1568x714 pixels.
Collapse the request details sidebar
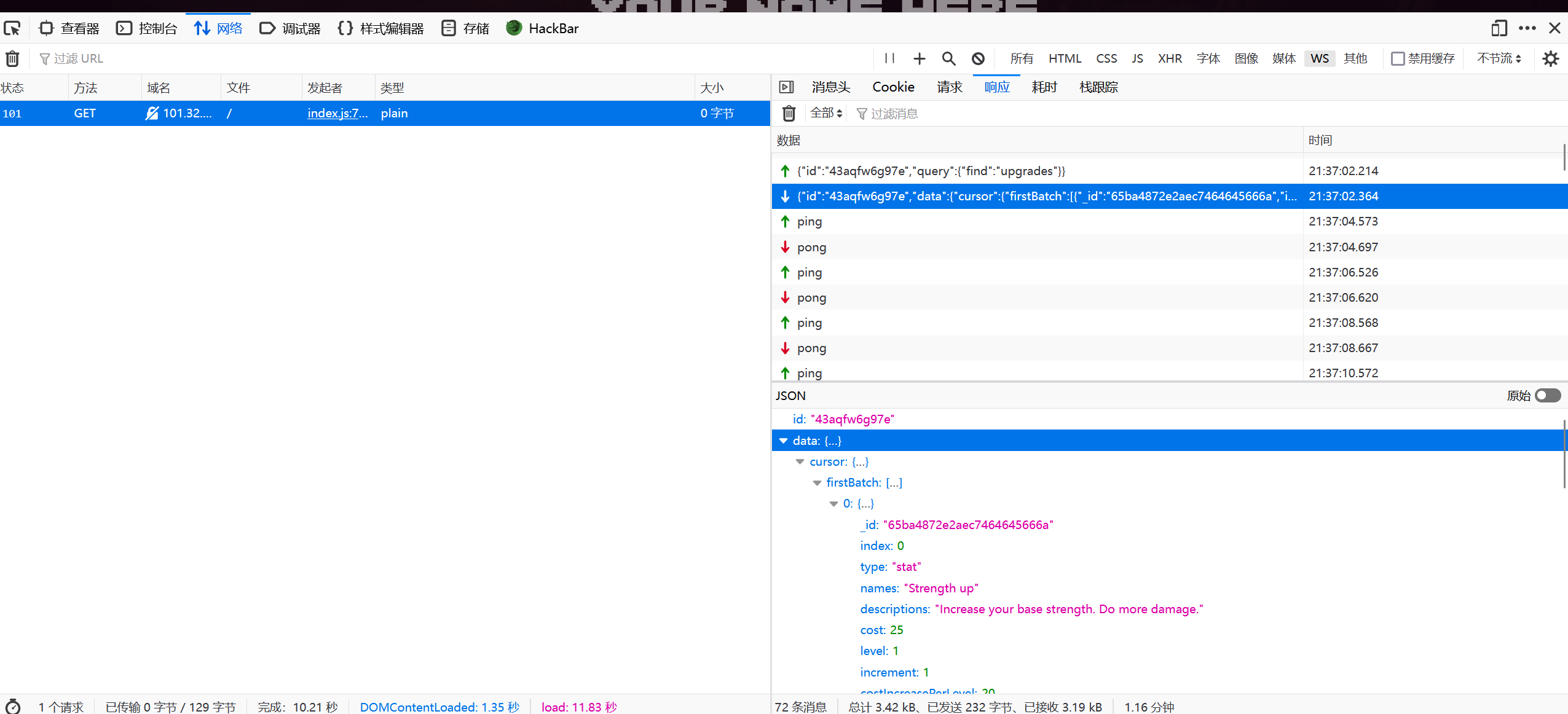tap(787, 87)
